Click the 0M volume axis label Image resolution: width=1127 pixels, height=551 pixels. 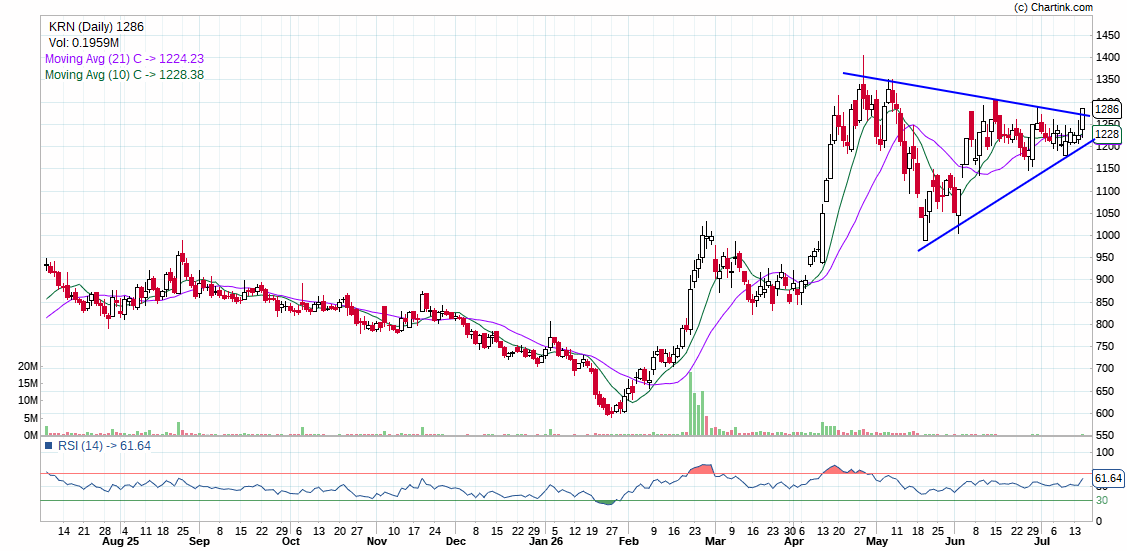31,435
